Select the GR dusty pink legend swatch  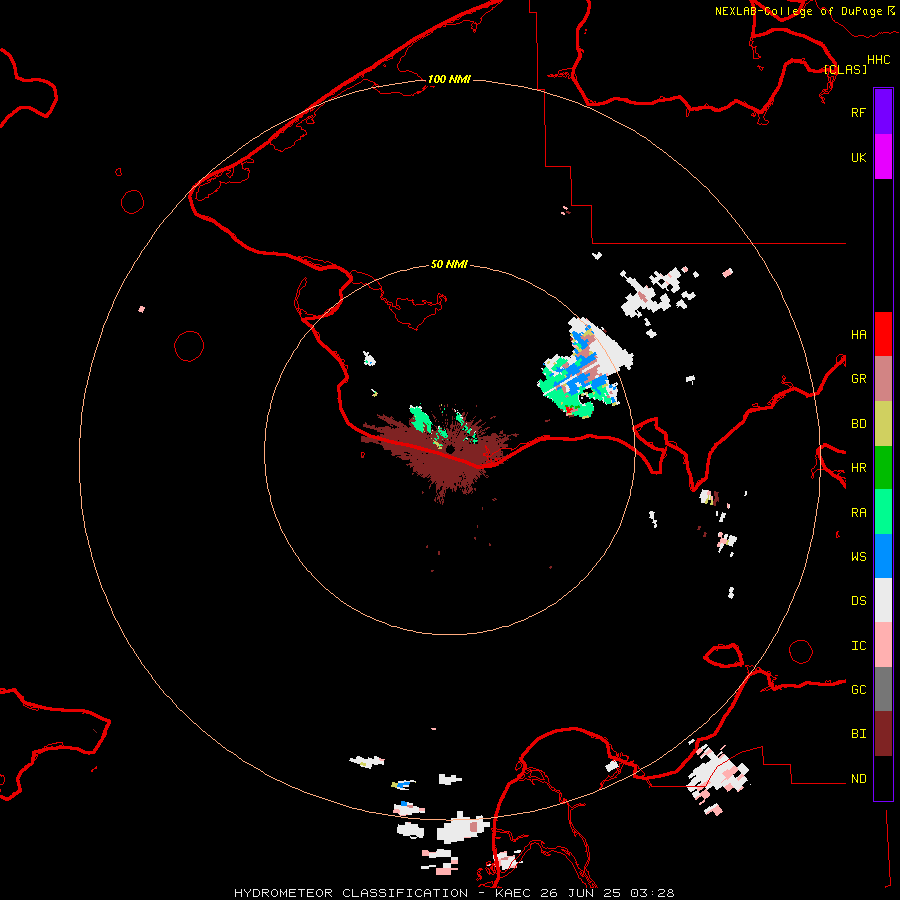click(x=883, y=379)
